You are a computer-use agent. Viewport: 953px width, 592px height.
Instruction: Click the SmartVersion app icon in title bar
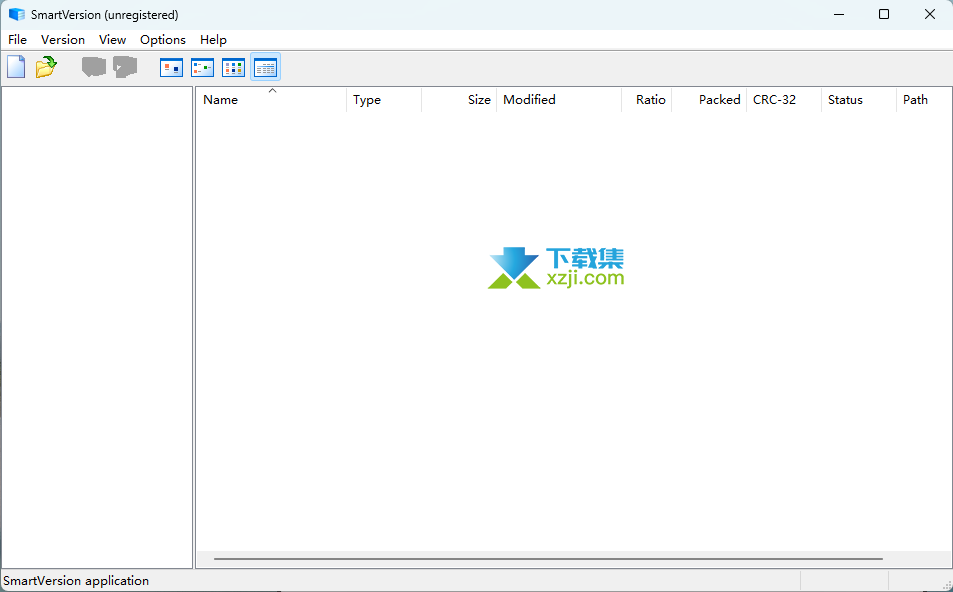pos(16,15)
